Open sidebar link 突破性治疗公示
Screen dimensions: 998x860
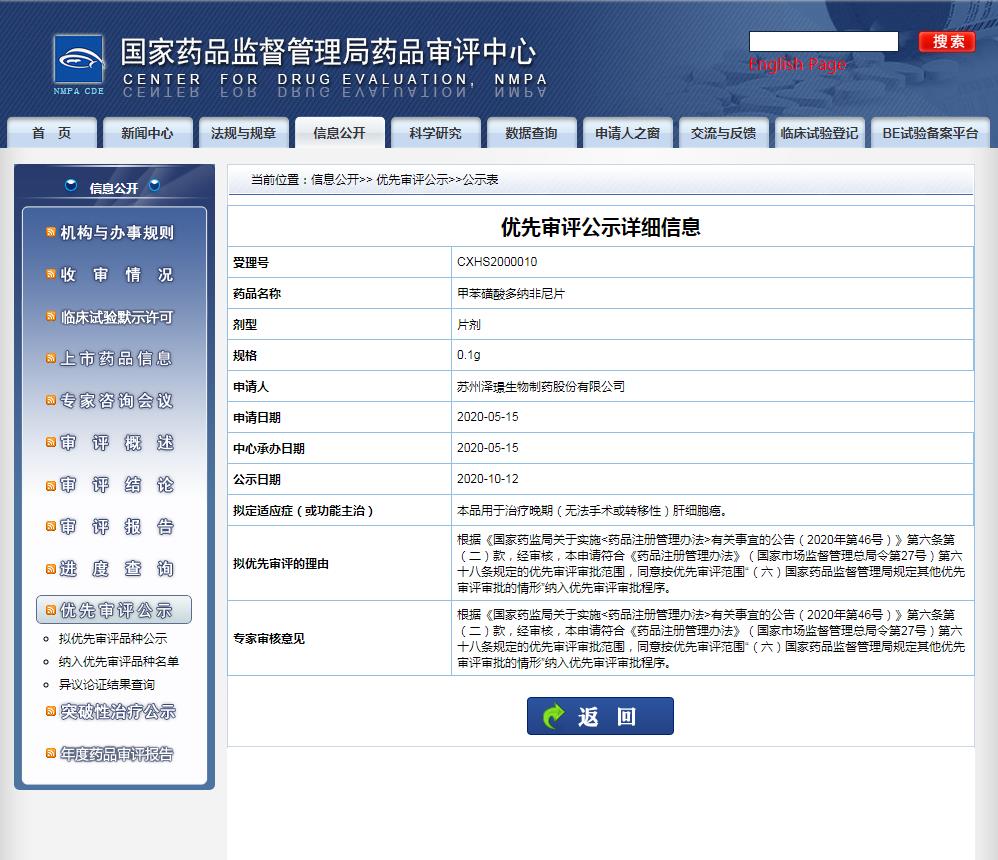(x=118, y=712)
